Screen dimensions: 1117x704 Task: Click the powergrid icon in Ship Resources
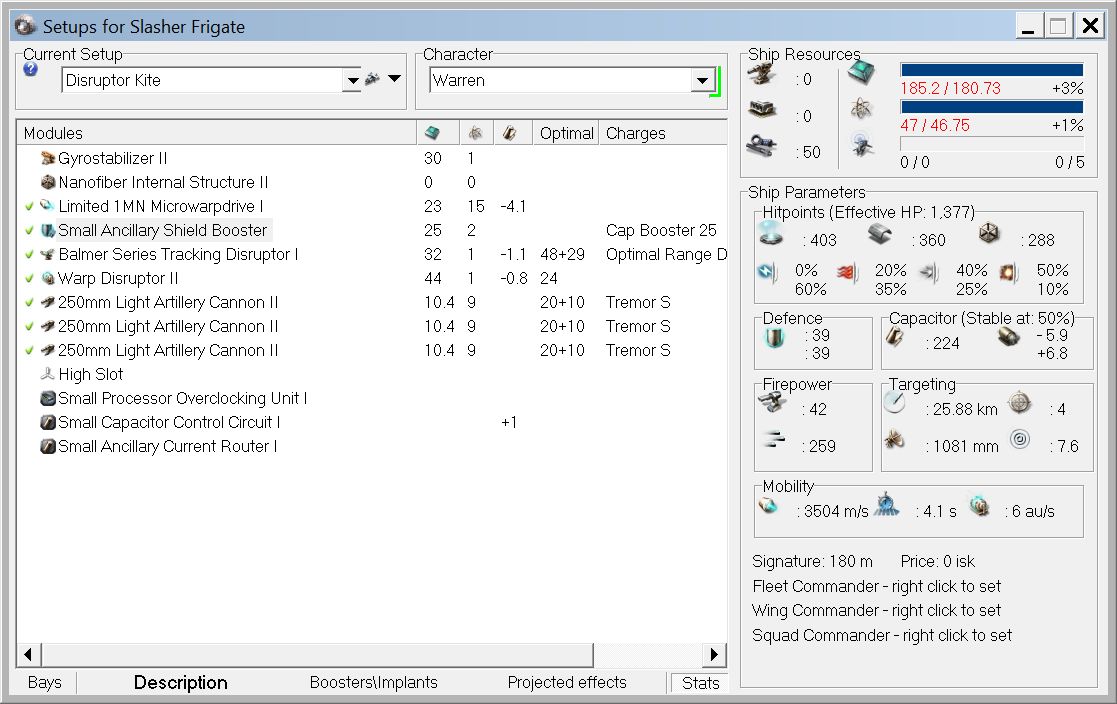pos(861,108)
